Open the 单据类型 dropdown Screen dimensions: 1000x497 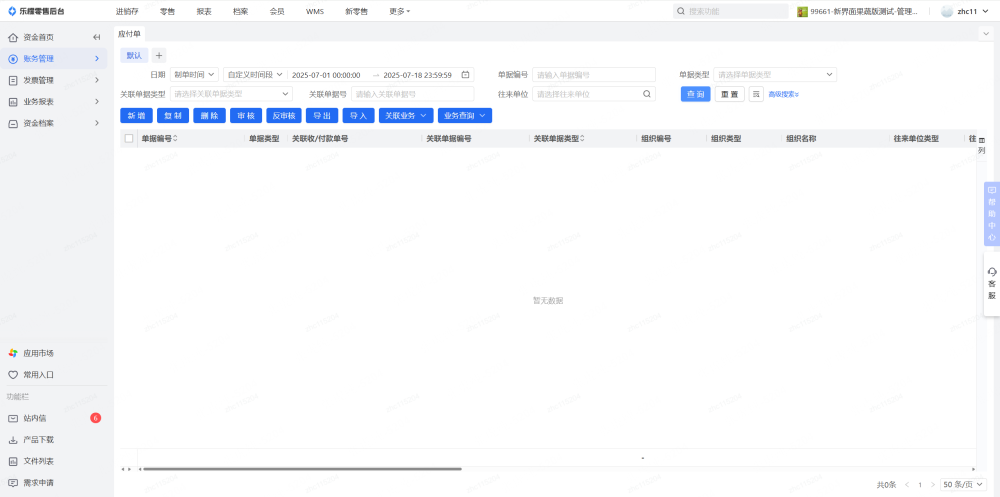tap(775, 74)
